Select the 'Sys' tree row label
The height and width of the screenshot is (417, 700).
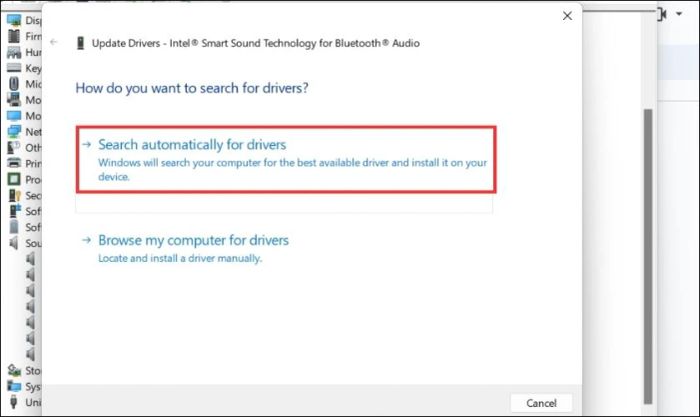[33, 387]
